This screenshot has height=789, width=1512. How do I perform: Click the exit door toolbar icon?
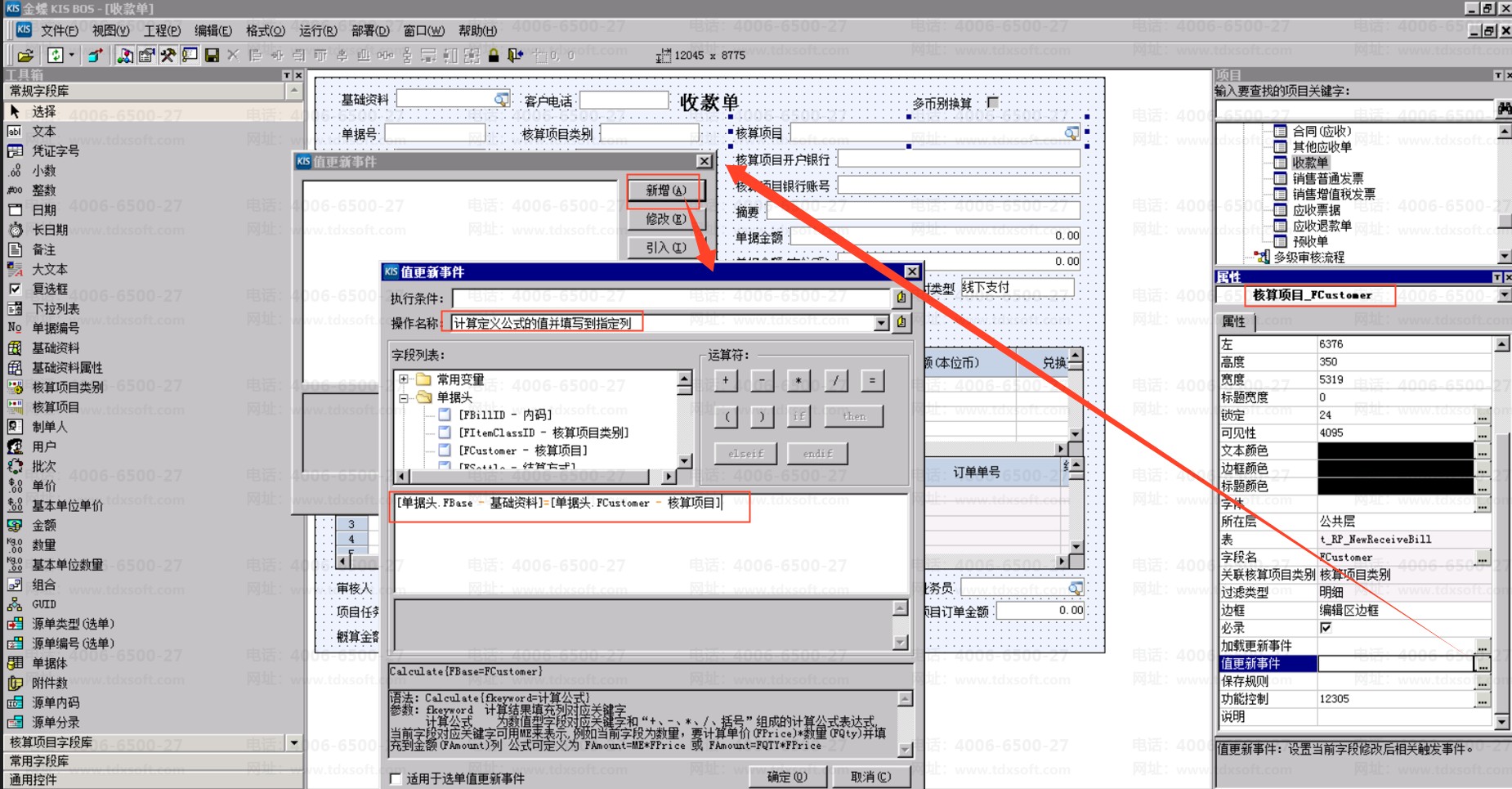pyautogui.click(x=515, y=56)
